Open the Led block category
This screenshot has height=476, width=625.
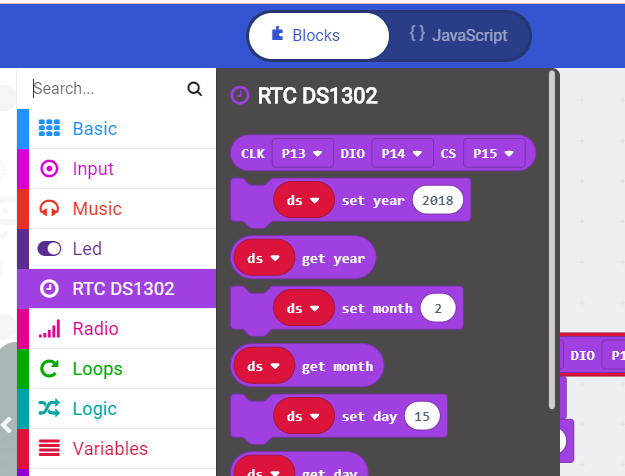point(117,248)
